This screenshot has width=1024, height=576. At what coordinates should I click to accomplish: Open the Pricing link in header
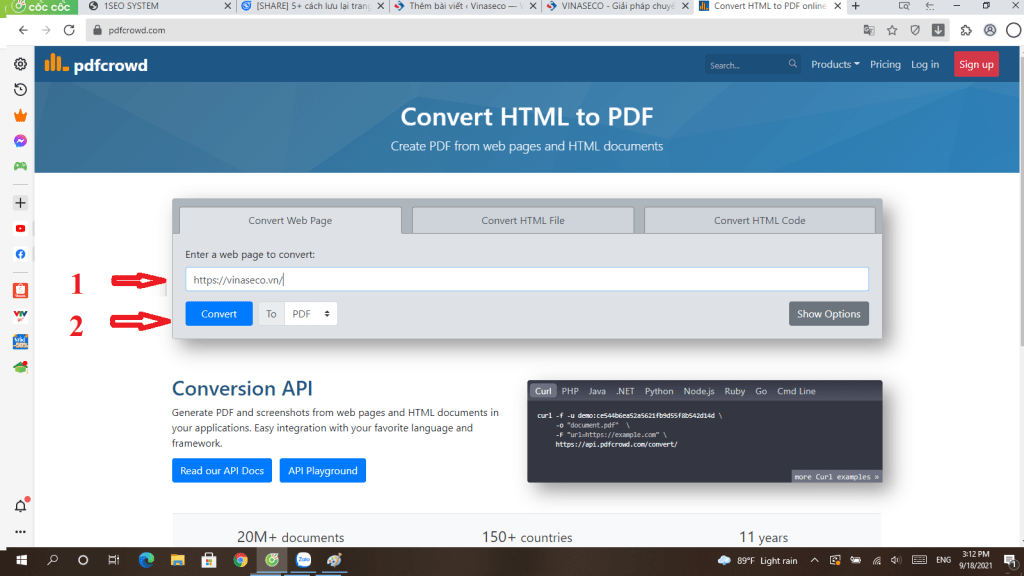click(885, 64)
